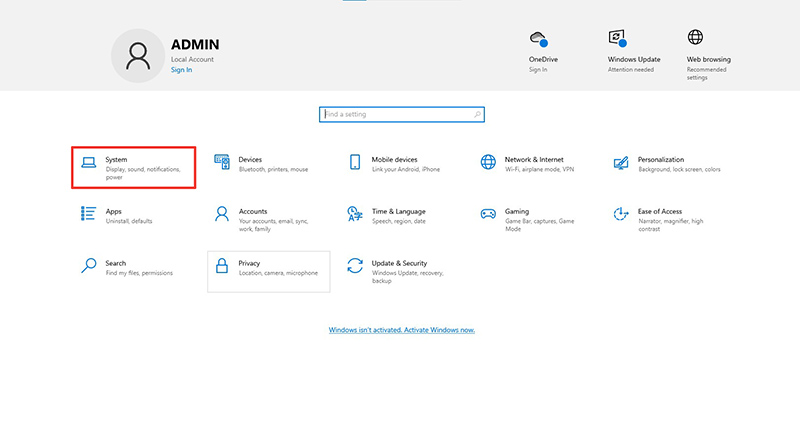Click the OneDrive label text
Viewport: 800px width, 429px height.
(x=543, y=59)
